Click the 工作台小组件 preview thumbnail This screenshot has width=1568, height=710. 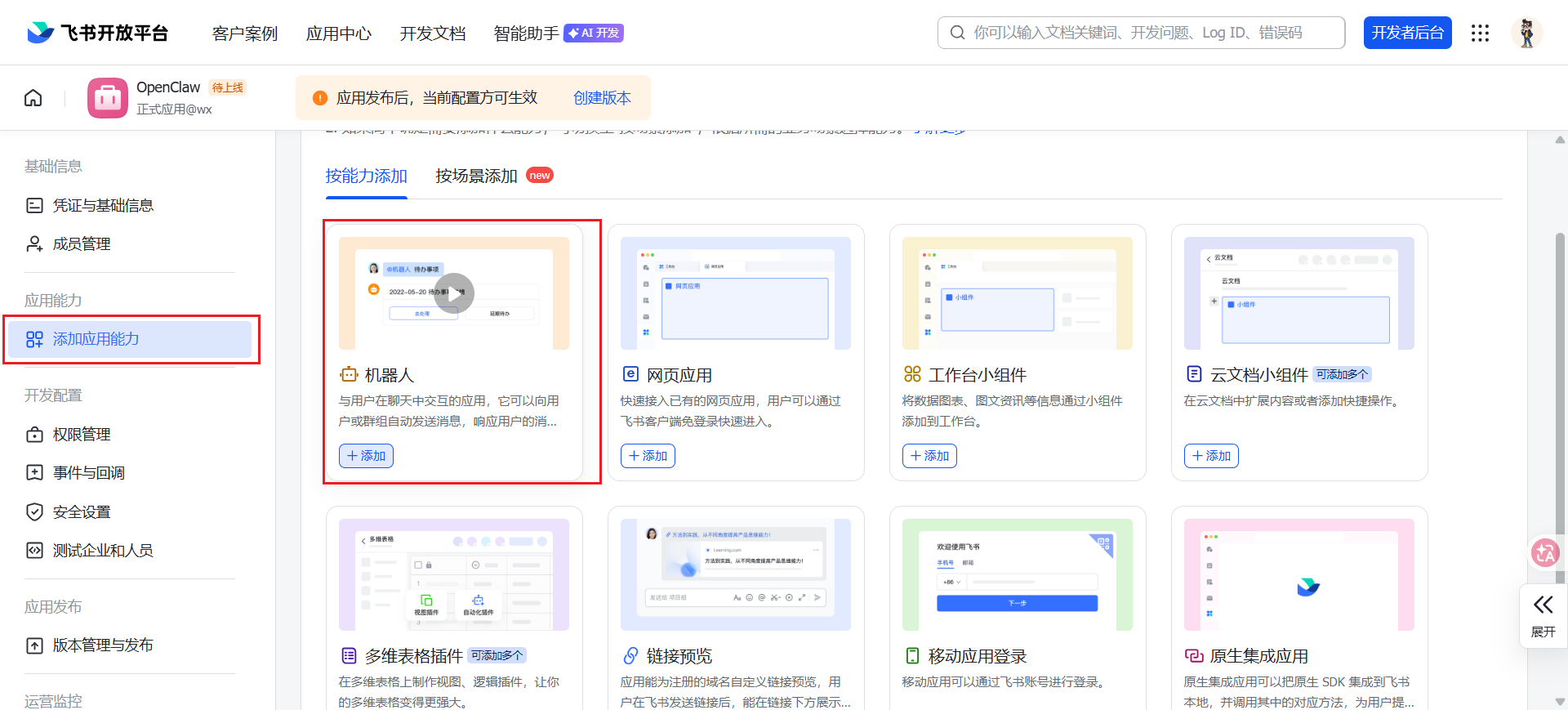[1017, 293]
